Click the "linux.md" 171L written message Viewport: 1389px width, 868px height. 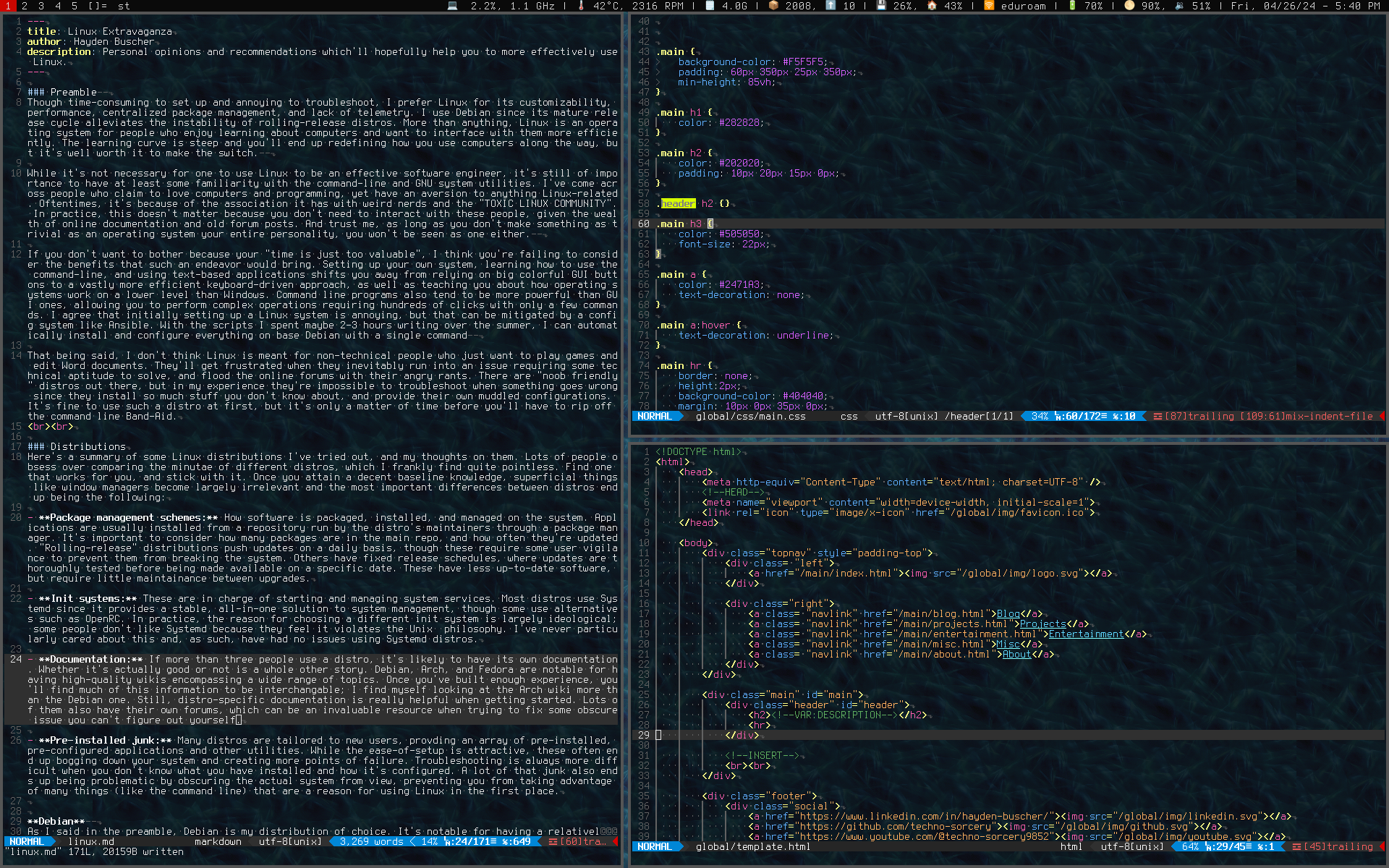tap(94, 851)
